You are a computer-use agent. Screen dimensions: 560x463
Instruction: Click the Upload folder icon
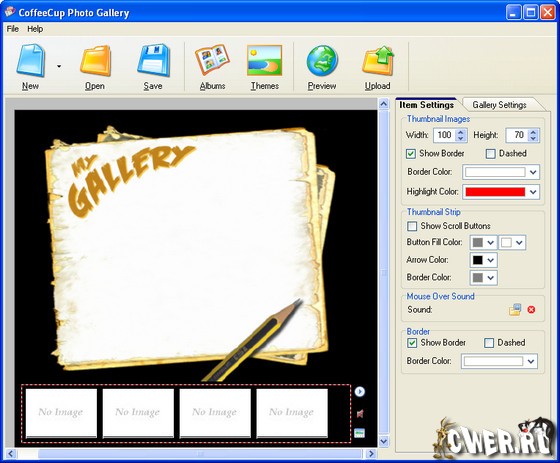pos(378,60)
